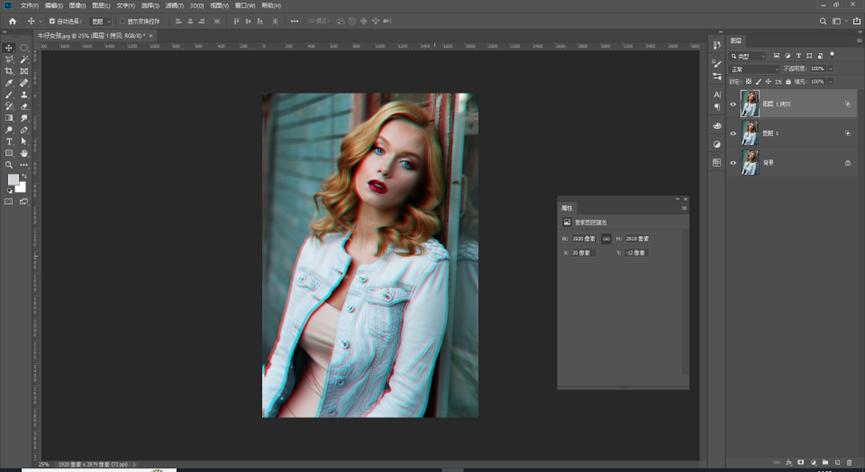865x472 pixels.
Task: Select the Horizontal Type tool
Action: [x=9, y=142]
